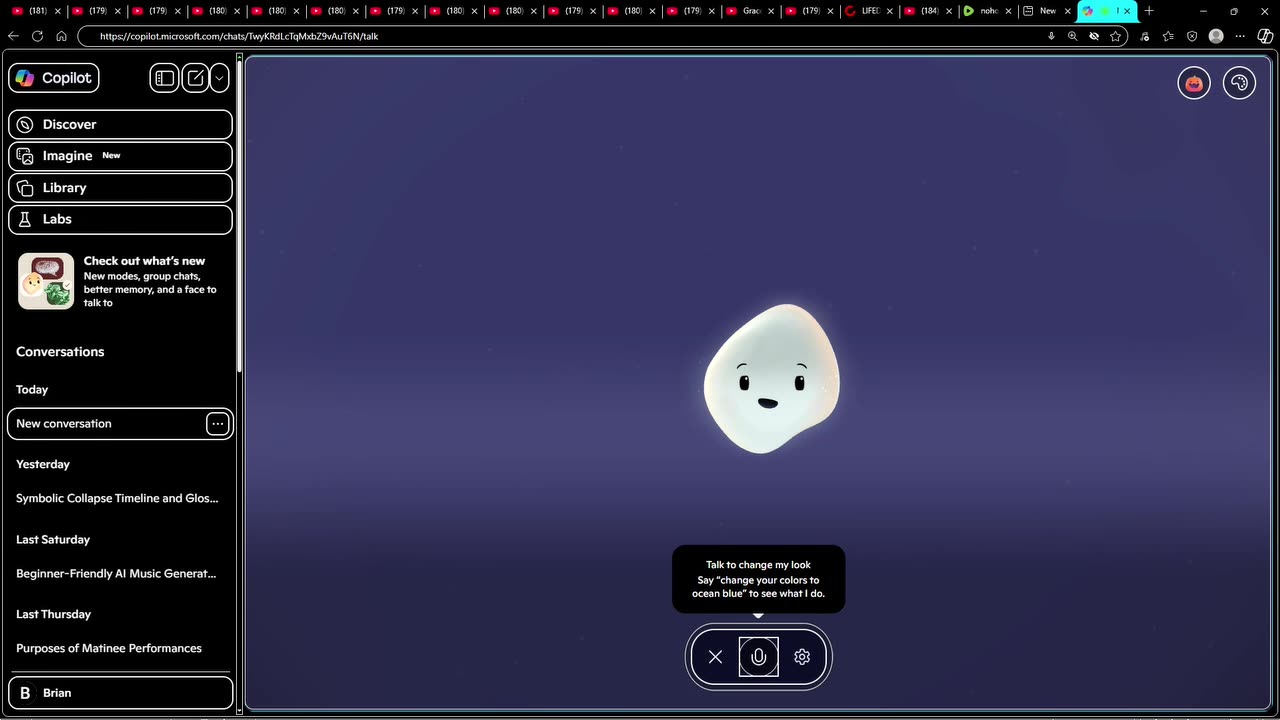Click the What's new illustration thumbnail
Screen dimensions: 1280x720
click(x=46, y=281)
